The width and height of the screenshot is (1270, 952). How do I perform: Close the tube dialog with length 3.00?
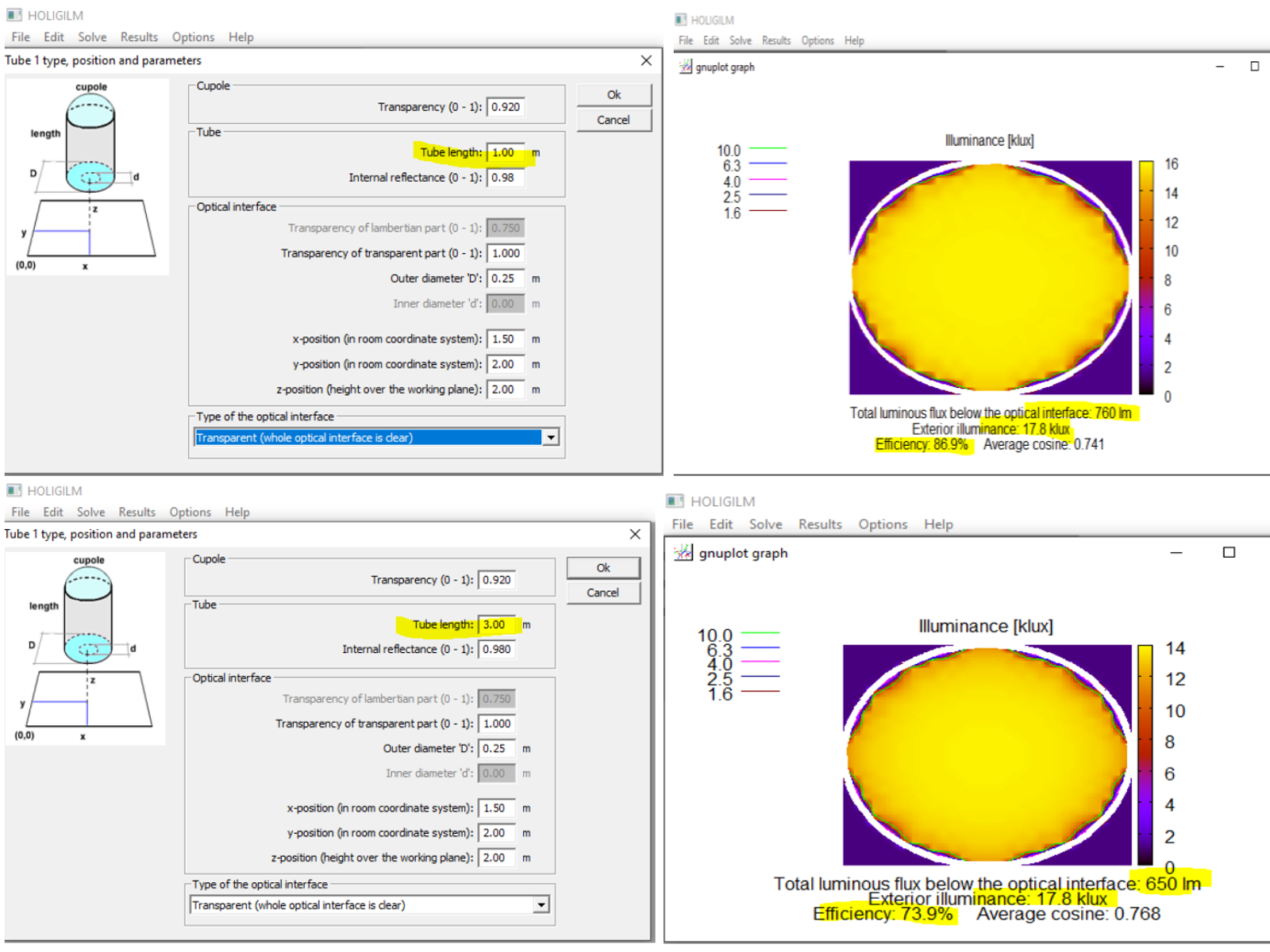point(635,534)
